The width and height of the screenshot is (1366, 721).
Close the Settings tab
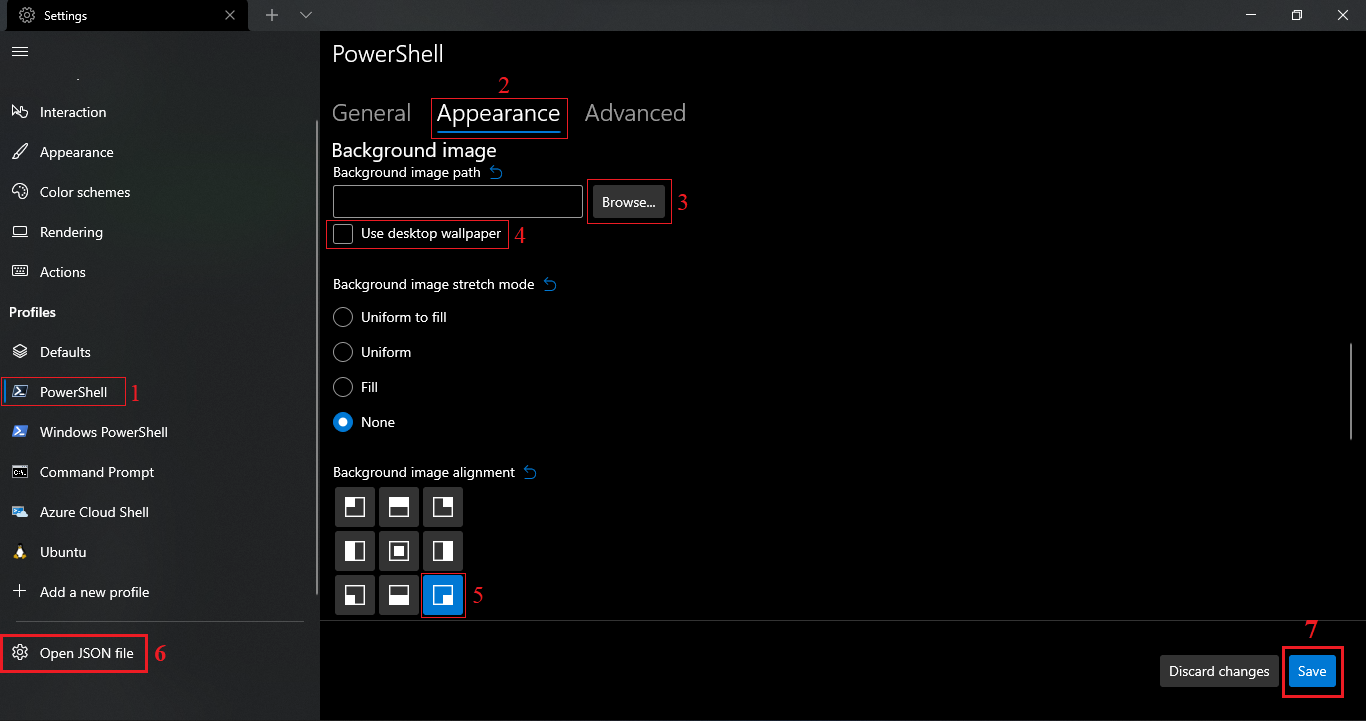coord(231,15)
